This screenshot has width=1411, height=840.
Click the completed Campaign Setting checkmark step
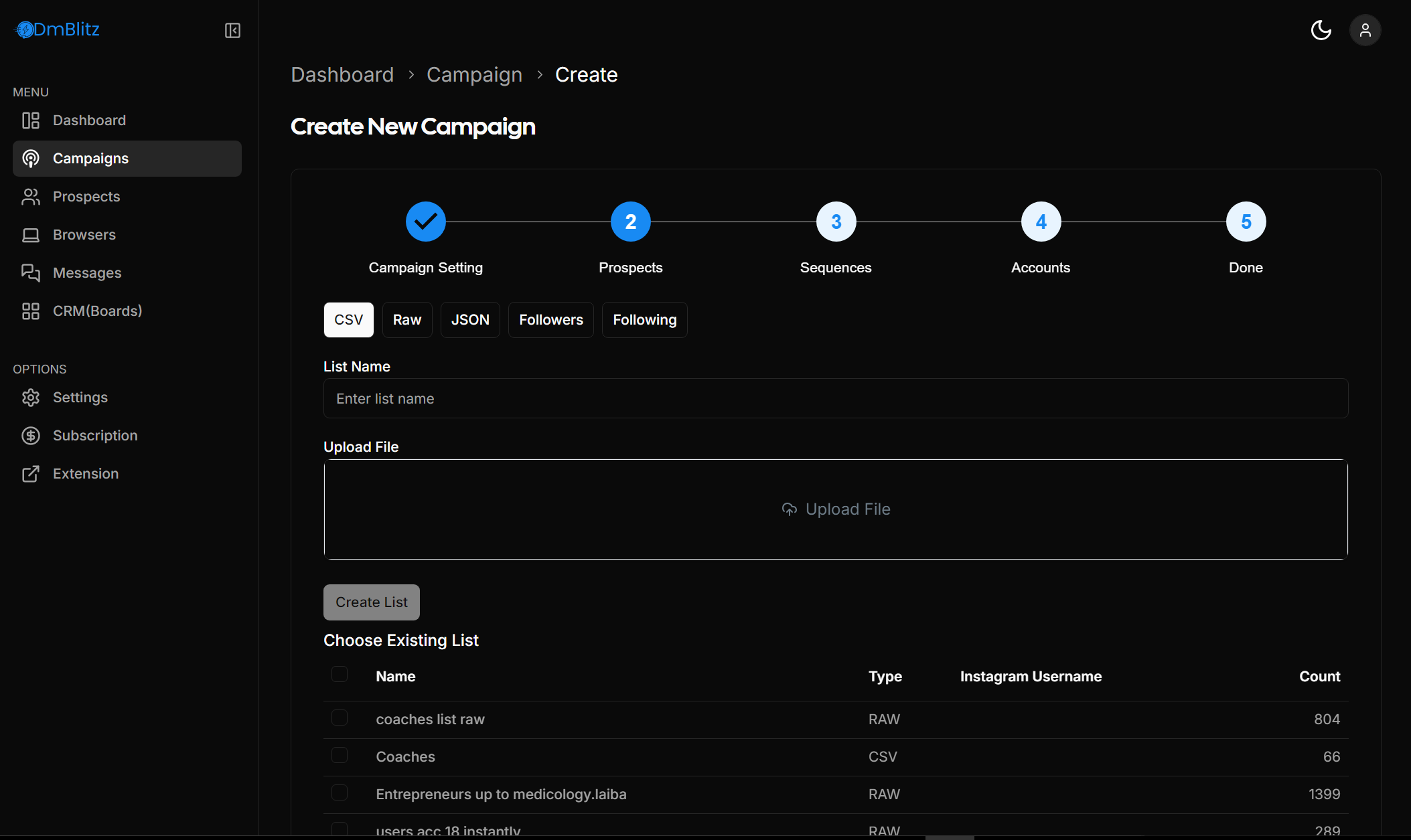tap(426, 222)
